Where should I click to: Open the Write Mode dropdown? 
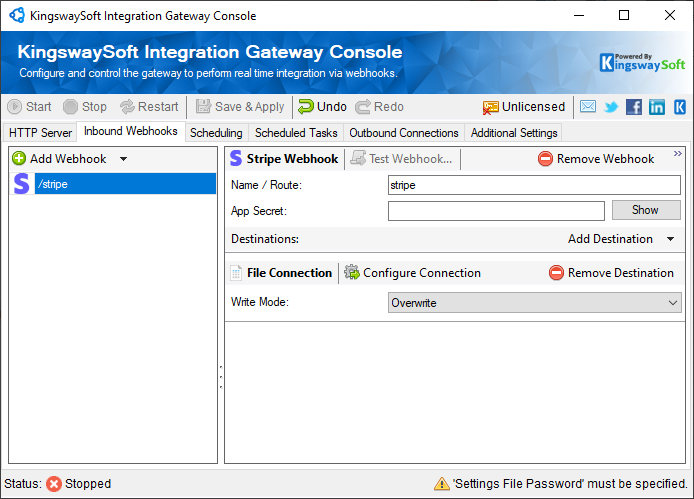(534, 303)
